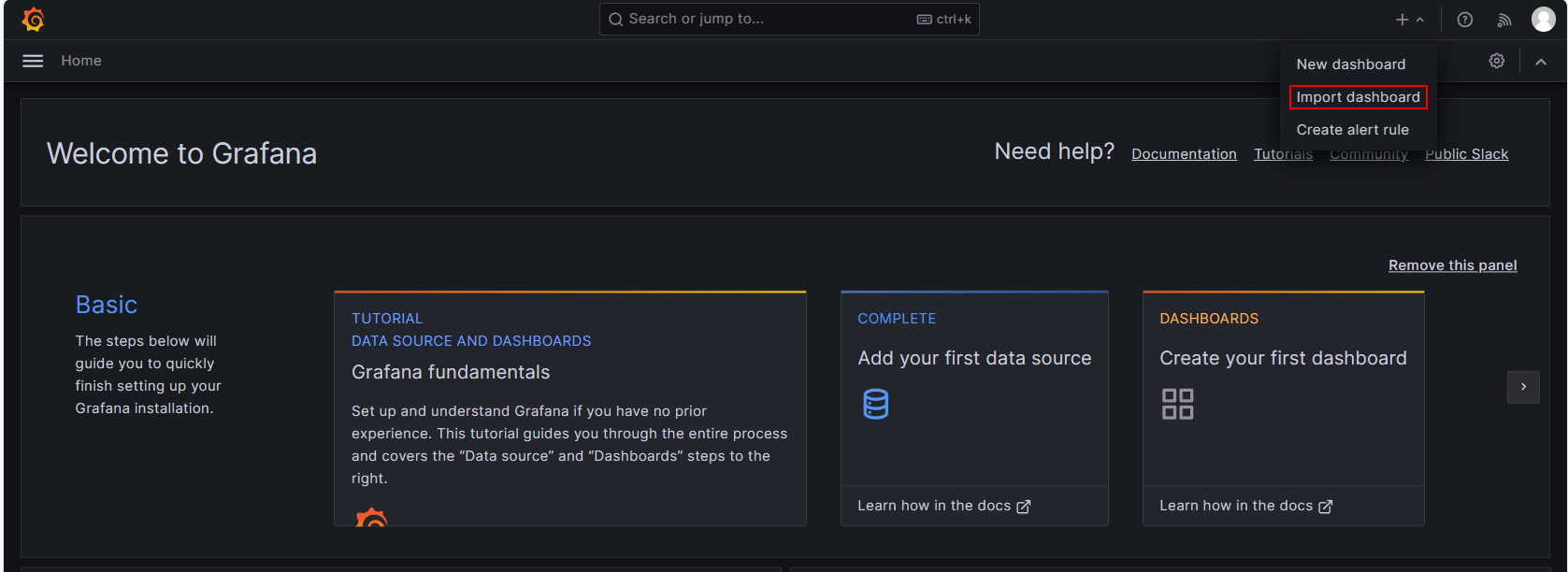The image size is (1568, 572).
Task: Collapse the top bar with chevron
Action: pos(1541,62)
